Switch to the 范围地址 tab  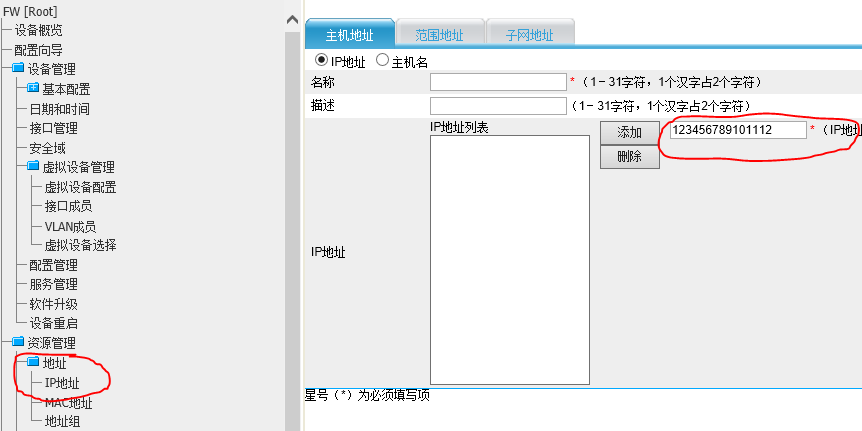click(x=440, y=33)
